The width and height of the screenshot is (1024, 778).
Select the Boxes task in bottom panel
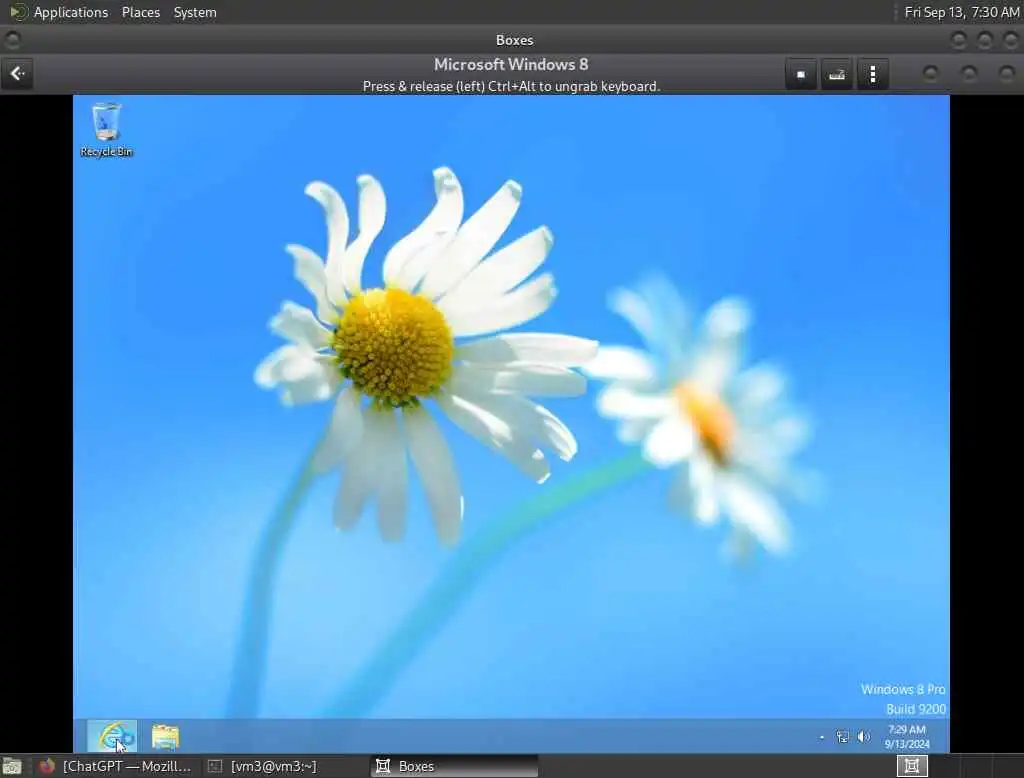click(x=455, y=766)
